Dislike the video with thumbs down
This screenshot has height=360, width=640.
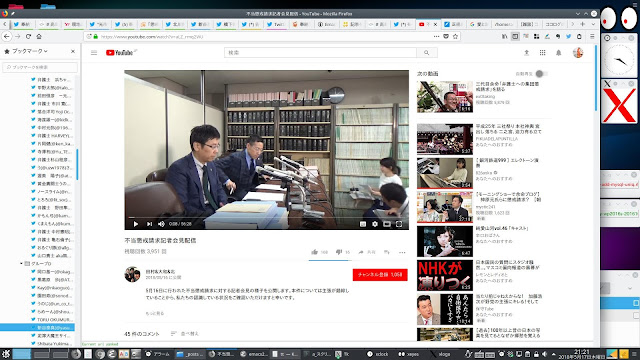339,252
